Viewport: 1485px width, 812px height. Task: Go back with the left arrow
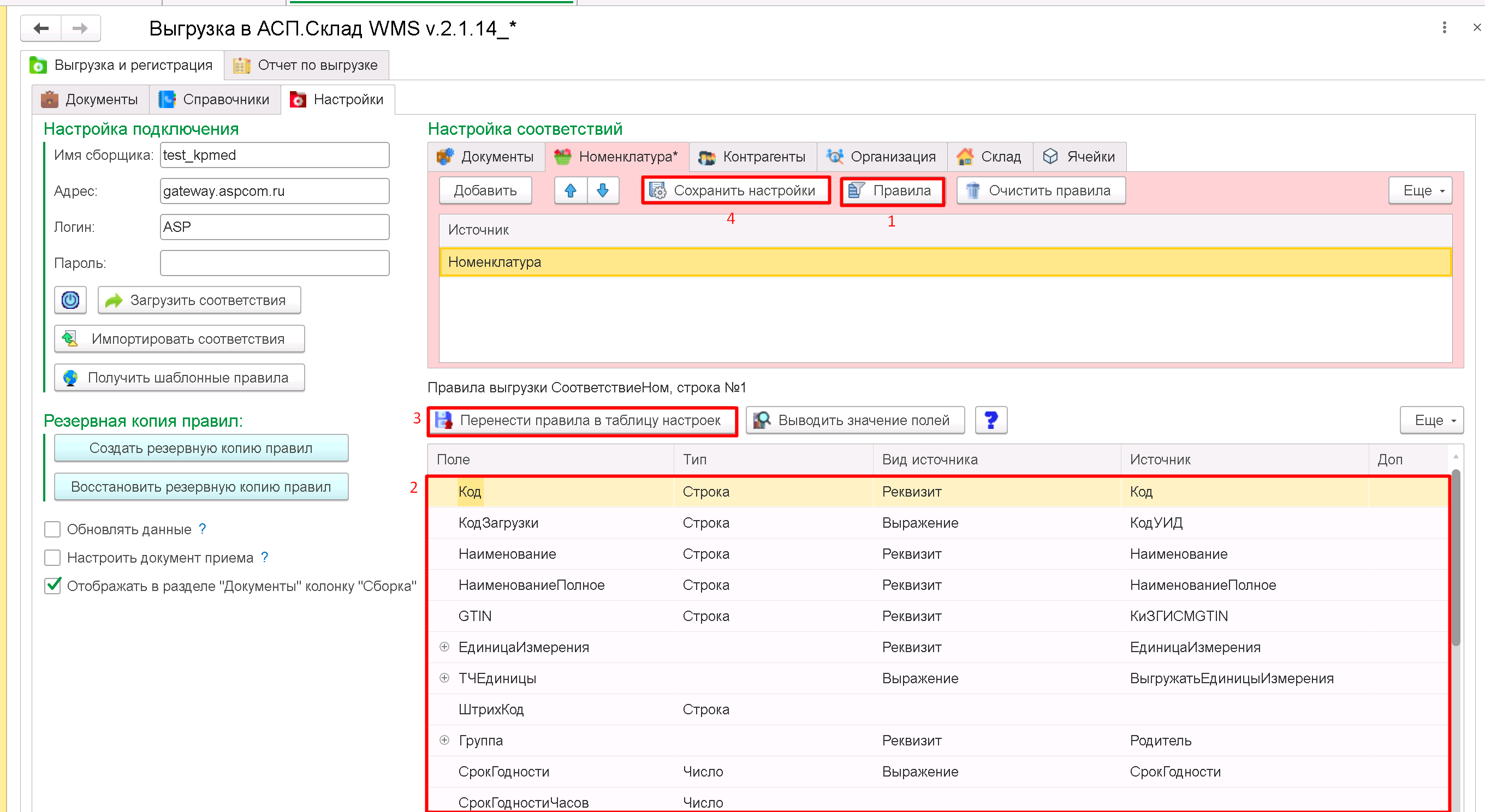[x=41, y=28]
